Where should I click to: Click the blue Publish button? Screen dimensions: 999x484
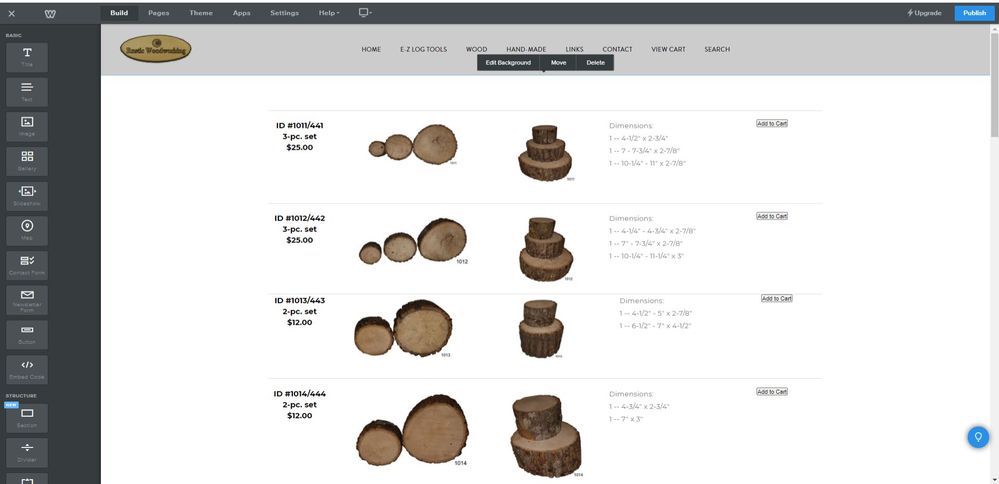coord(974,13)
